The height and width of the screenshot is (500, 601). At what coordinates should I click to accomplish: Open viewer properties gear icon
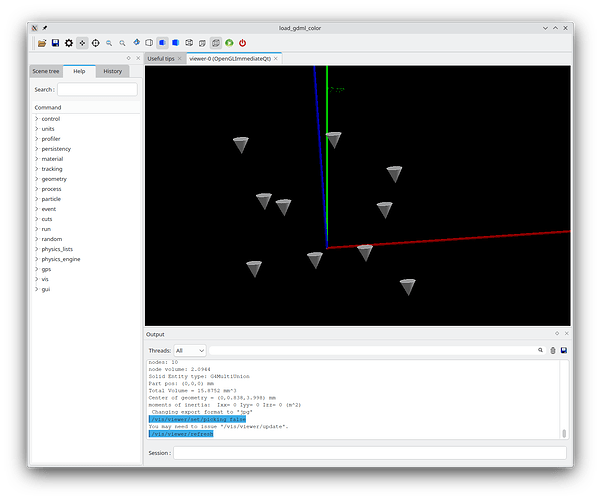pos(69,43)
